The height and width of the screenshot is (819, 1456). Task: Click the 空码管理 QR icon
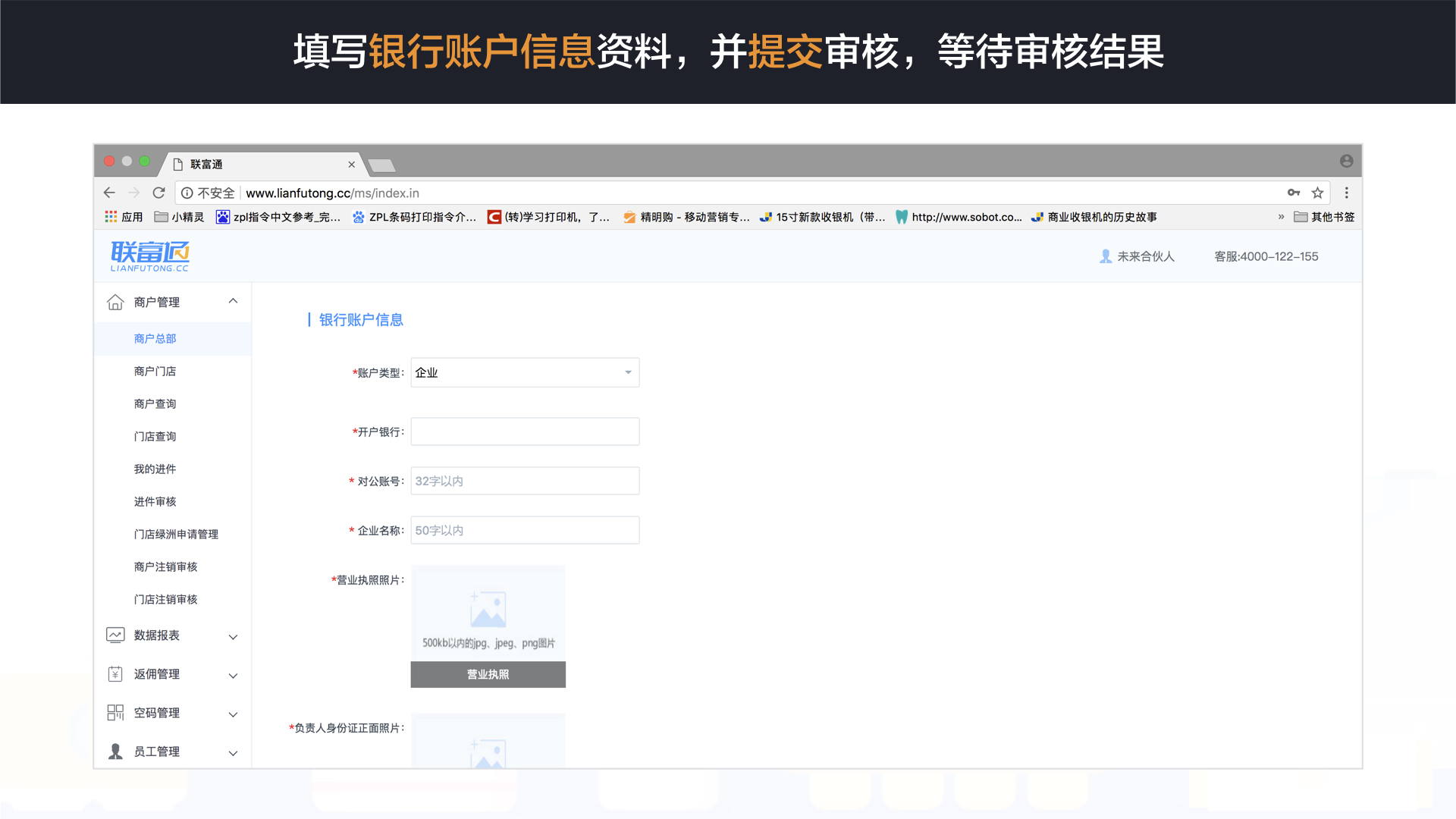coord(115,713)
